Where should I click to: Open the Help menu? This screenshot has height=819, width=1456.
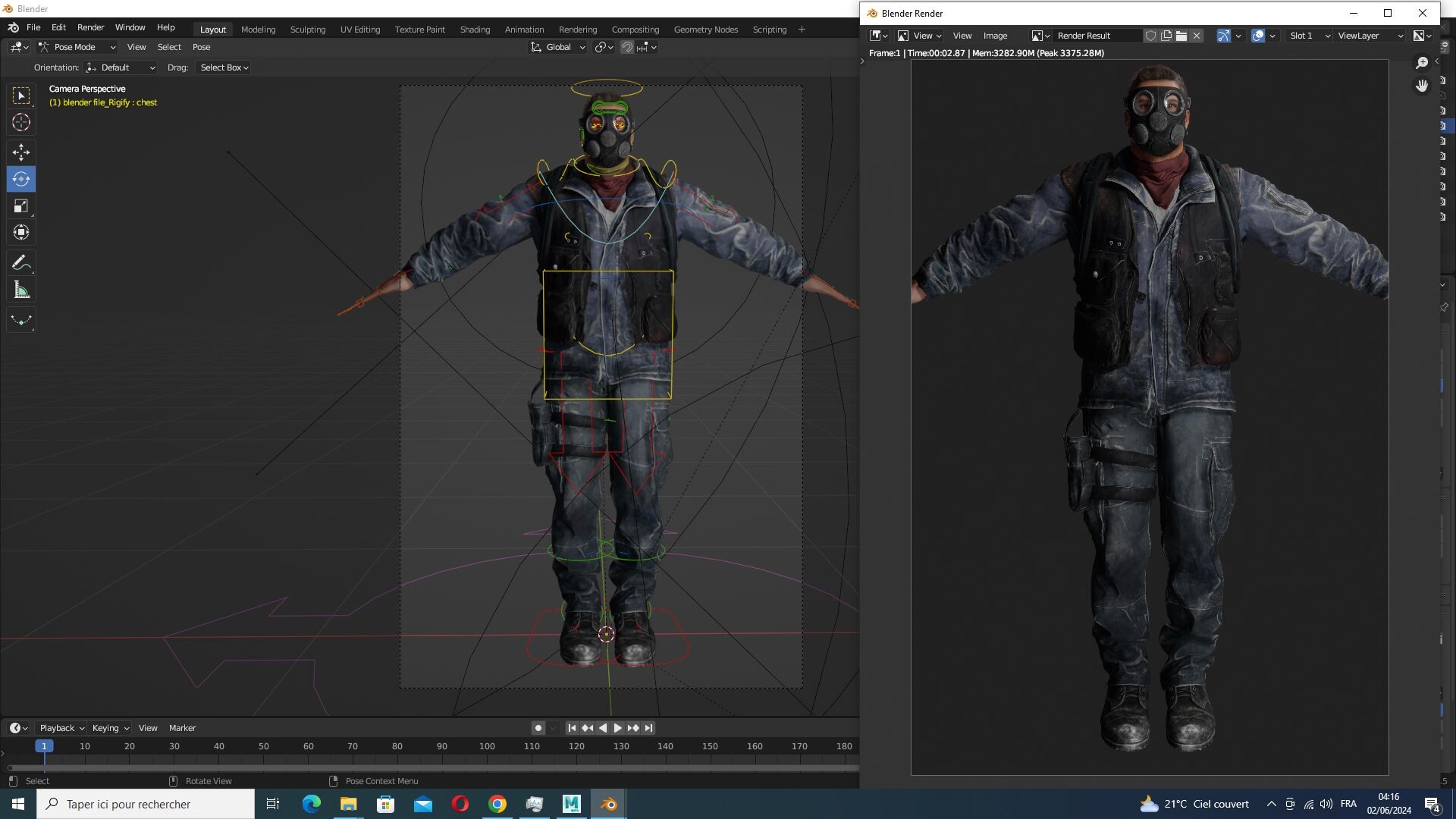pos(165,27)
